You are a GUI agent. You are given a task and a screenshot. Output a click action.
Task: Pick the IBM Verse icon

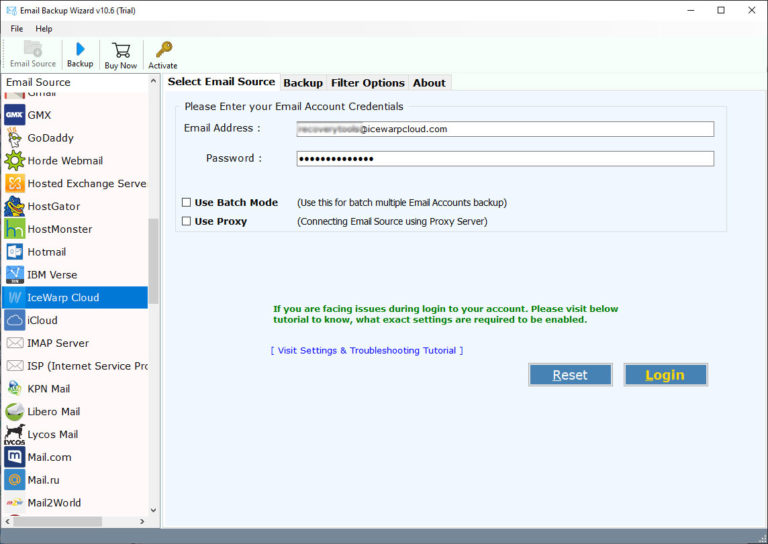click(15, 275)
